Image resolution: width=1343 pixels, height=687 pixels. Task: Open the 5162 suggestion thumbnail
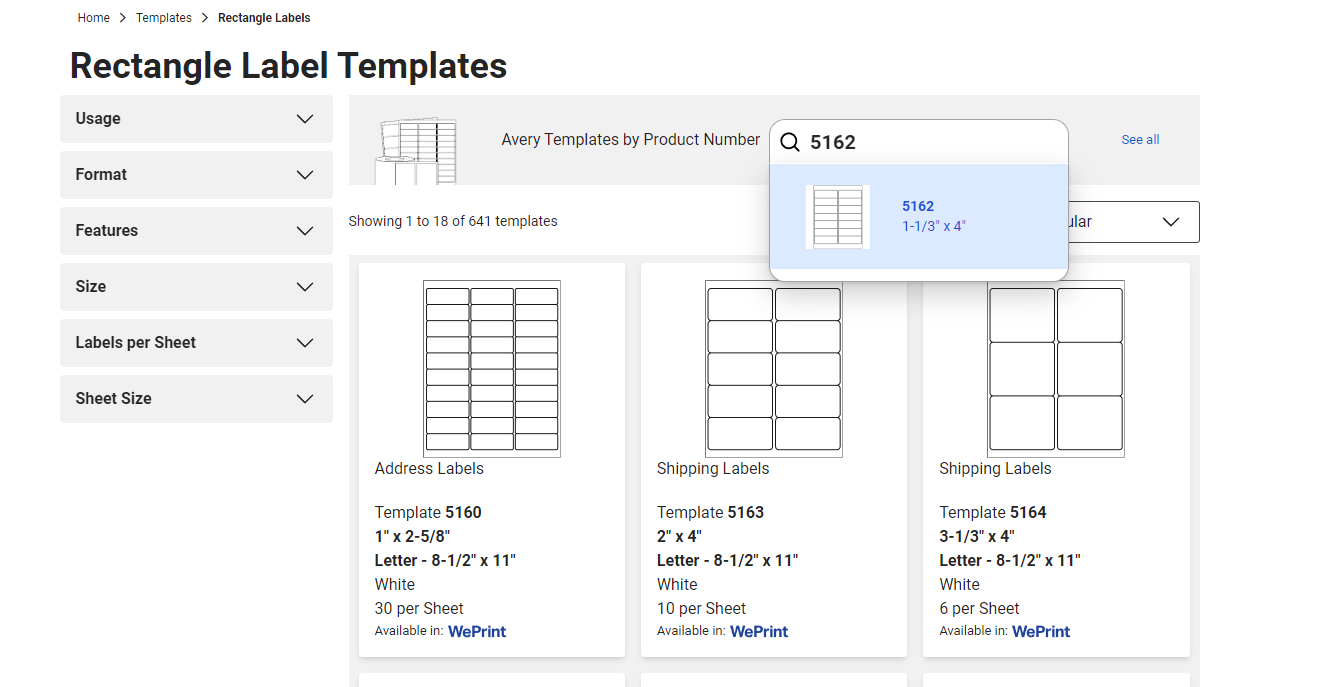point(838,216)
